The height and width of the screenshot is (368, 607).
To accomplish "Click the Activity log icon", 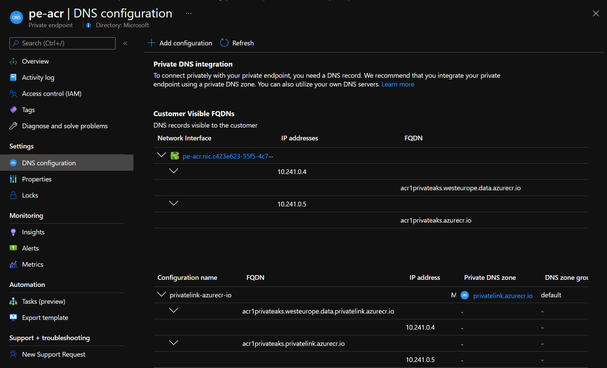I will (13, 77).
